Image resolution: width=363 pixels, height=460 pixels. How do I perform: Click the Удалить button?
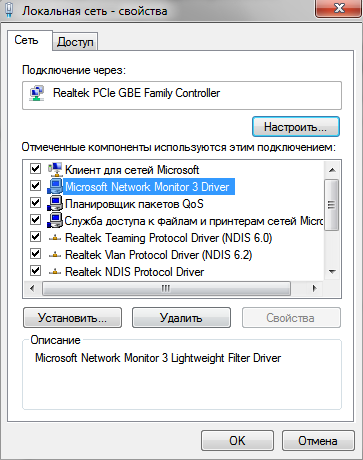click(181, 318)
